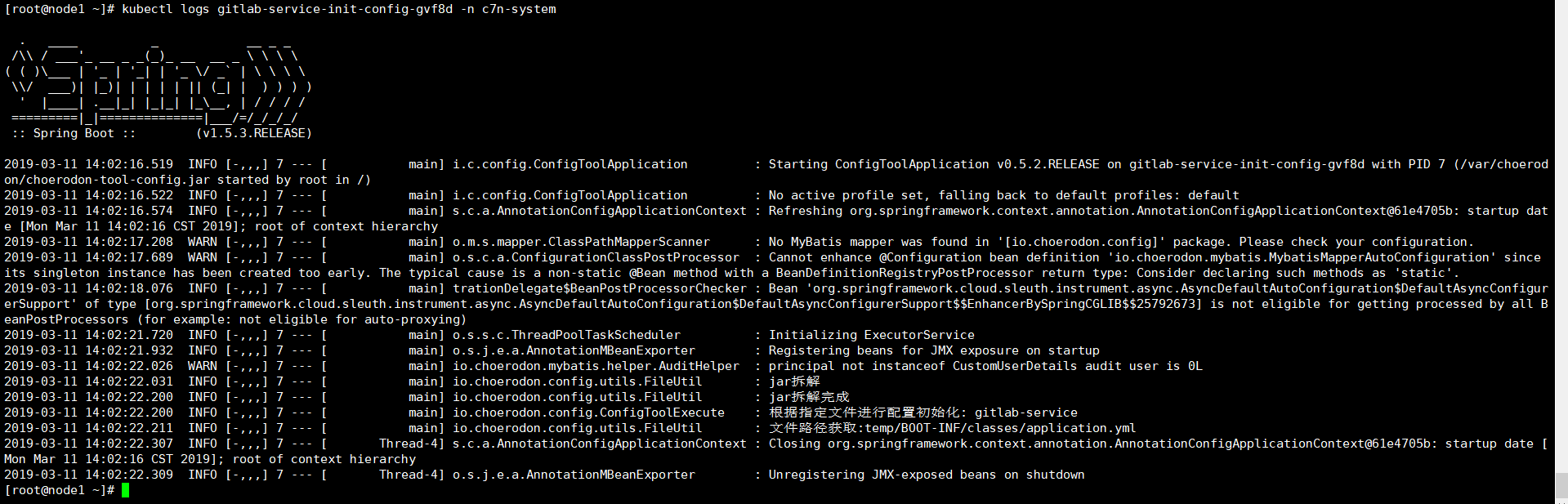Click the green terminal cursor block

[x=126, y=490]
